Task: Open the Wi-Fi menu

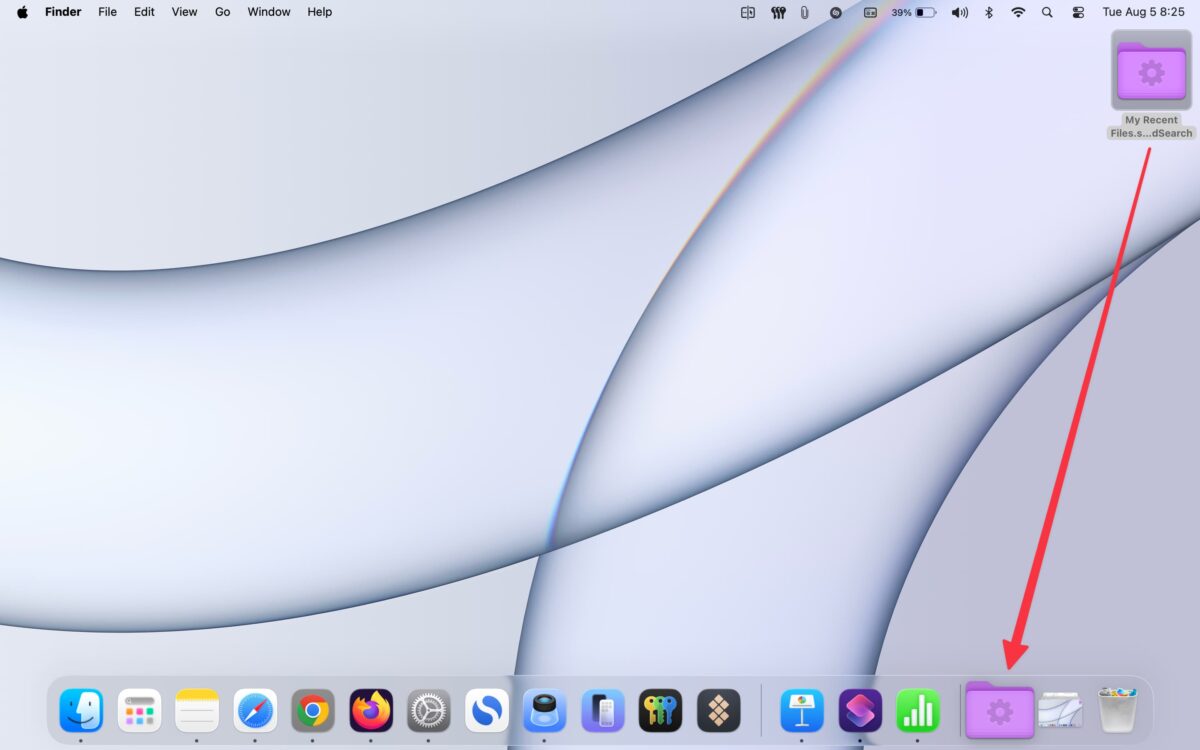Action: 1018,12
